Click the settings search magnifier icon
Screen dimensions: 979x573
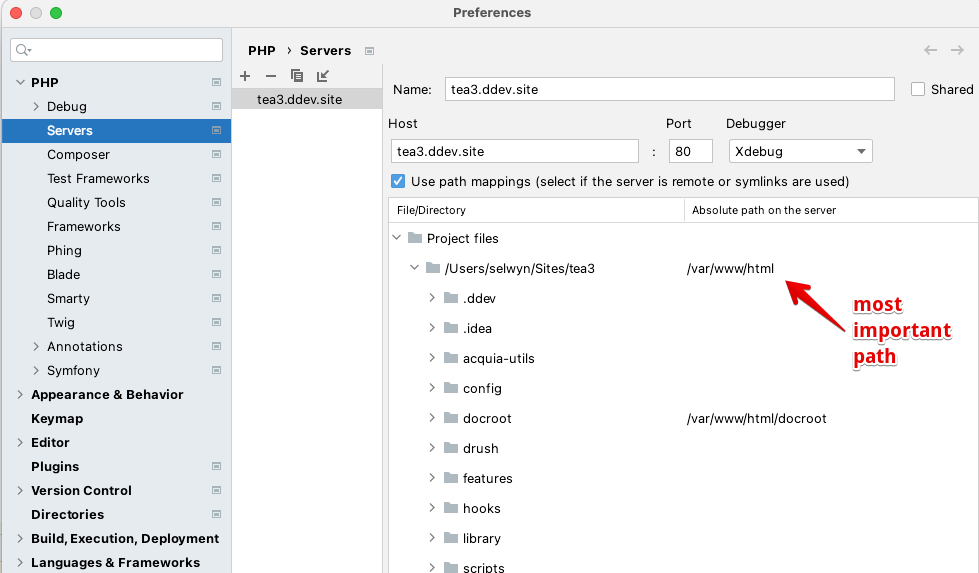click(23, 50)
